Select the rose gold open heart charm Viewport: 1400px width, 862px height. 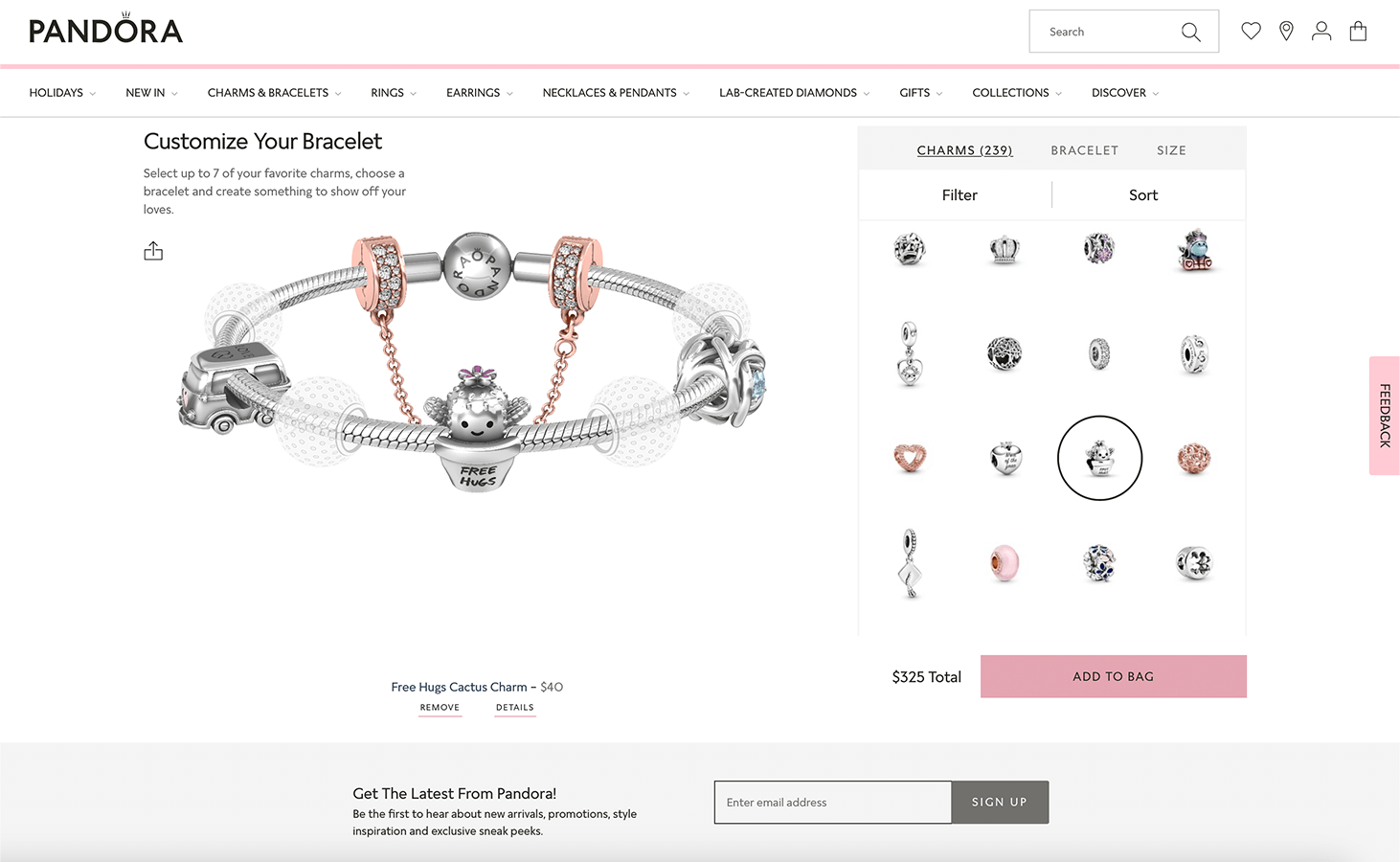click(910, 458)
